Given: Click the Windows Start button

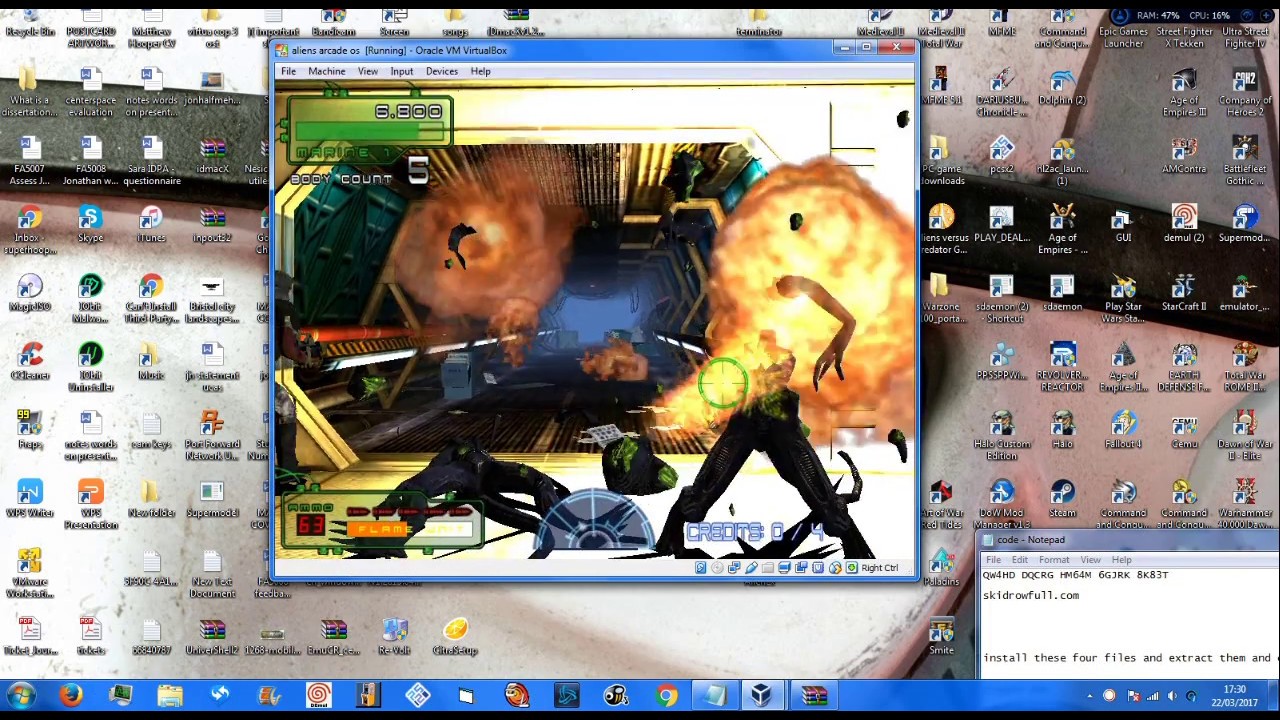Looking at the screenshot, I should [21, 695].
